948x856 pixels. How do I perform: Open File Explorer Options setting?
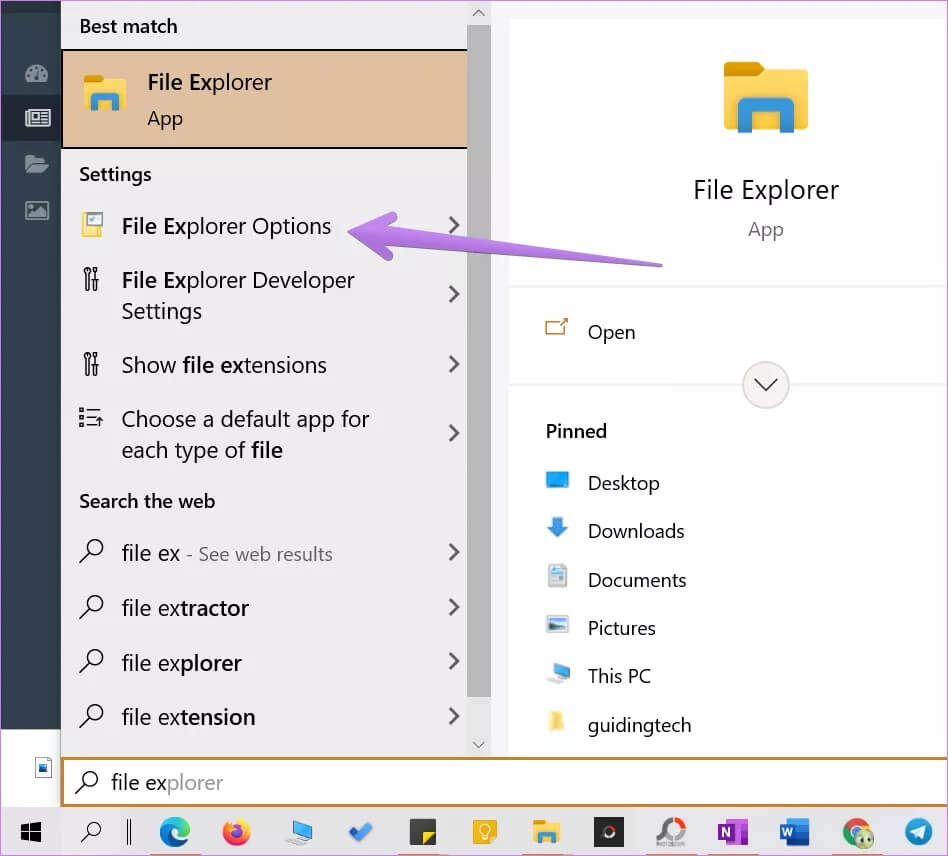coord(265,226)
